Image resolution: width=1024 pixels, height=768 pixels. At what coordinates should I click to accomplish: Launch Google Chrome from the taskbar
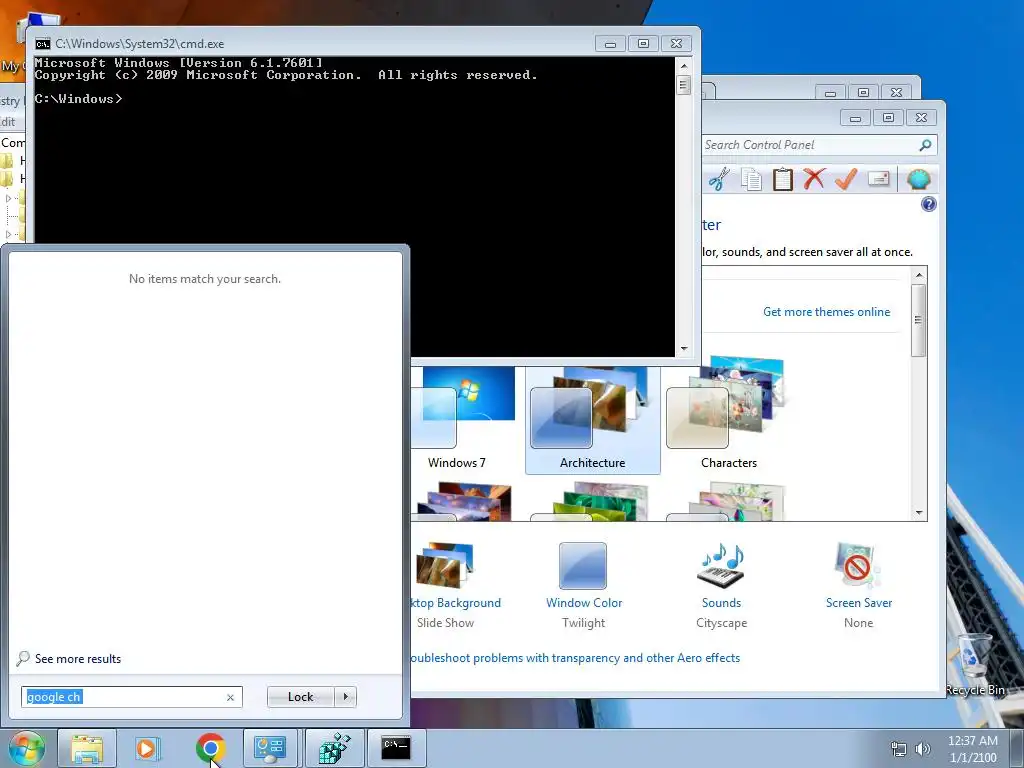[210, 748]
